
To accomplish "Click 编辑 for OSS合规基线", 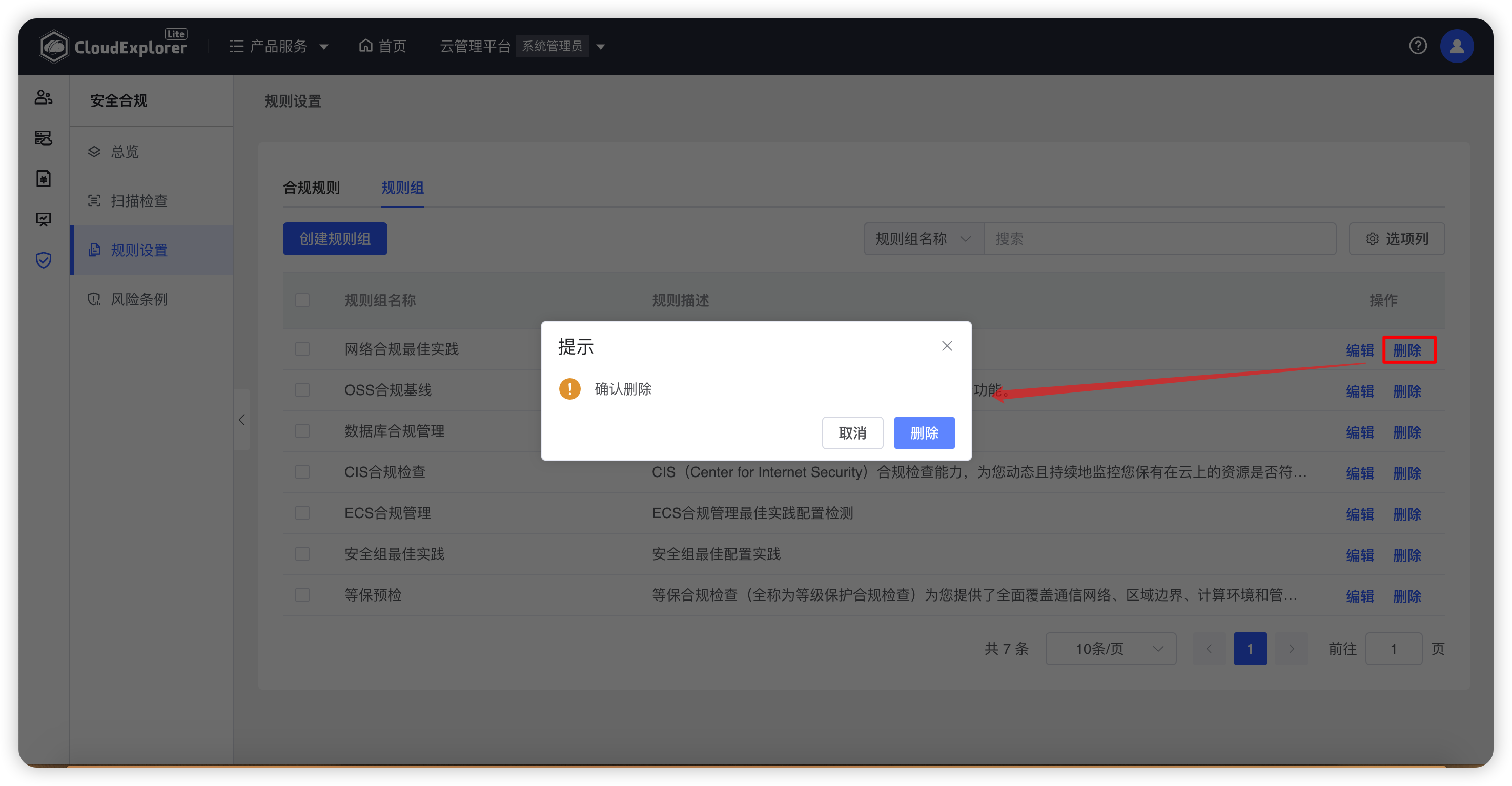I will 1360,391.
